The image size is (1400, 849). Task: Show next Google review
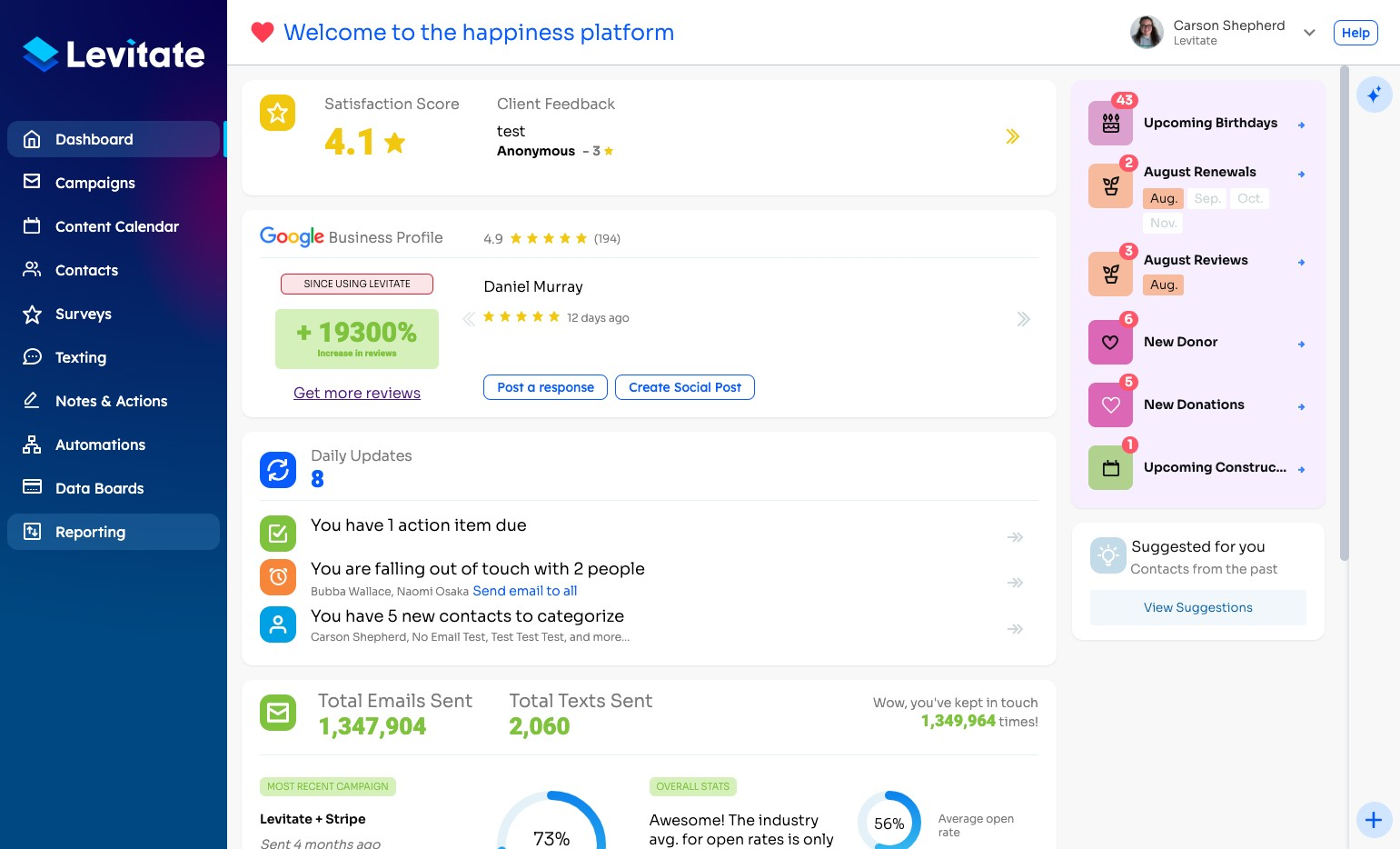[x=1024, y=319]
